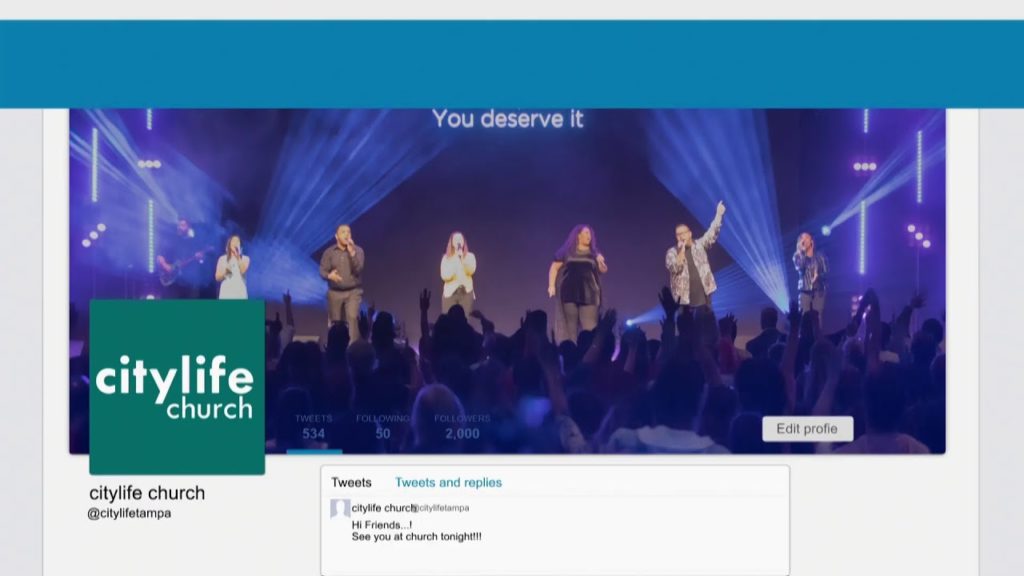This screenshot has height=576, width=1024.
Task: Open the Tweets and replies tab
Action: pyautogui.click(x=448, y=482)
